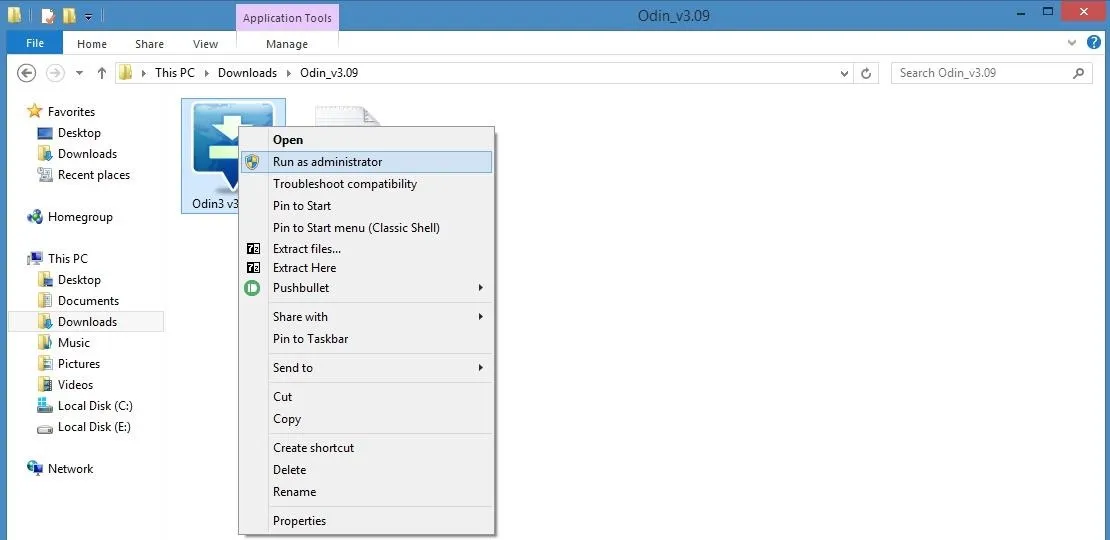Go up one folder level
The height and width of the screenshot is (540, 1110).
click(x=102, y=73)
